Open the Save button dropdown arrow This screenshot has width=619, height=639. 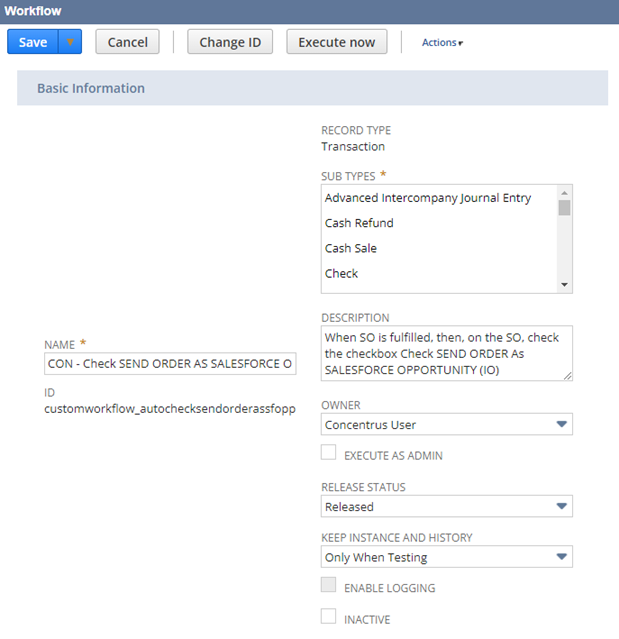70,42
